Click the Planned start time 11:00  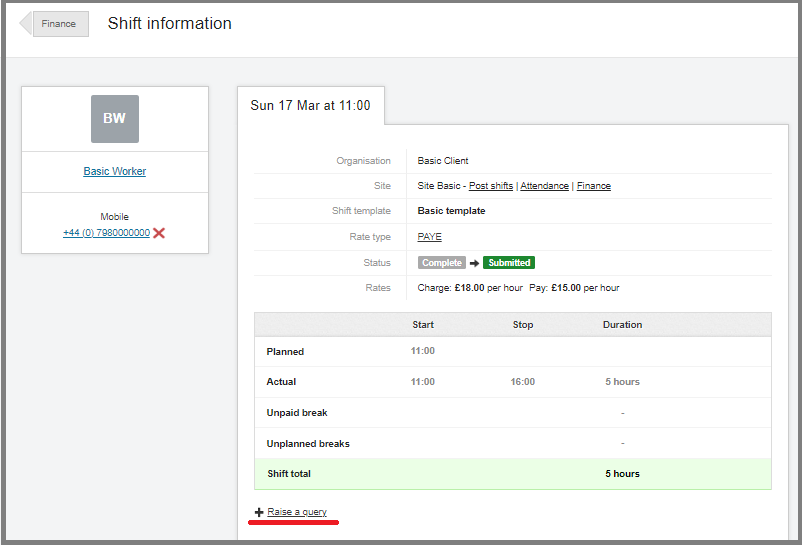pyautogui.click(x=423, y=351)
